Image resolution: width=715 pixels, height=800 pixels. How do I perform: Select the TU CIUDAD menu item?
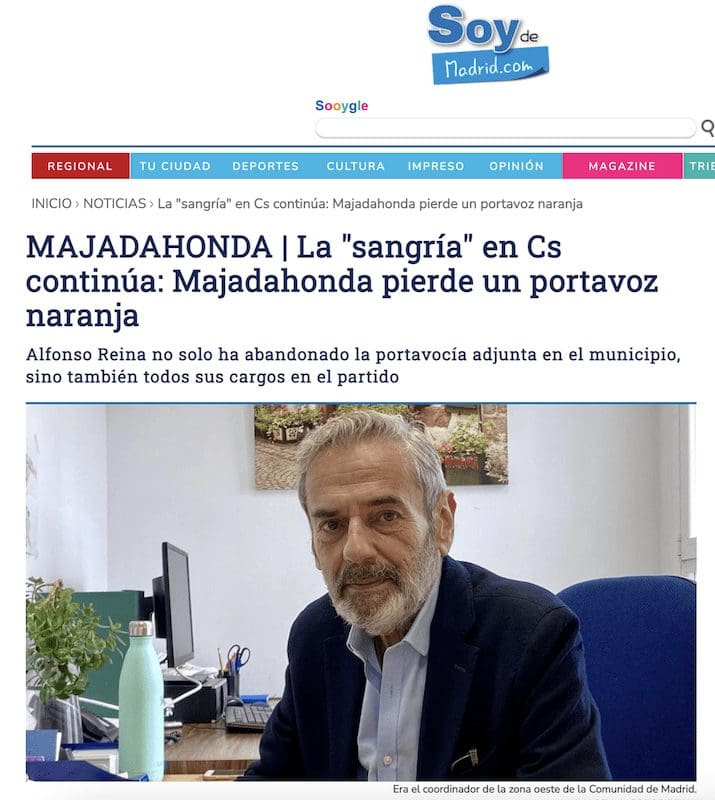pyautogui.click(x=175, y=166)
